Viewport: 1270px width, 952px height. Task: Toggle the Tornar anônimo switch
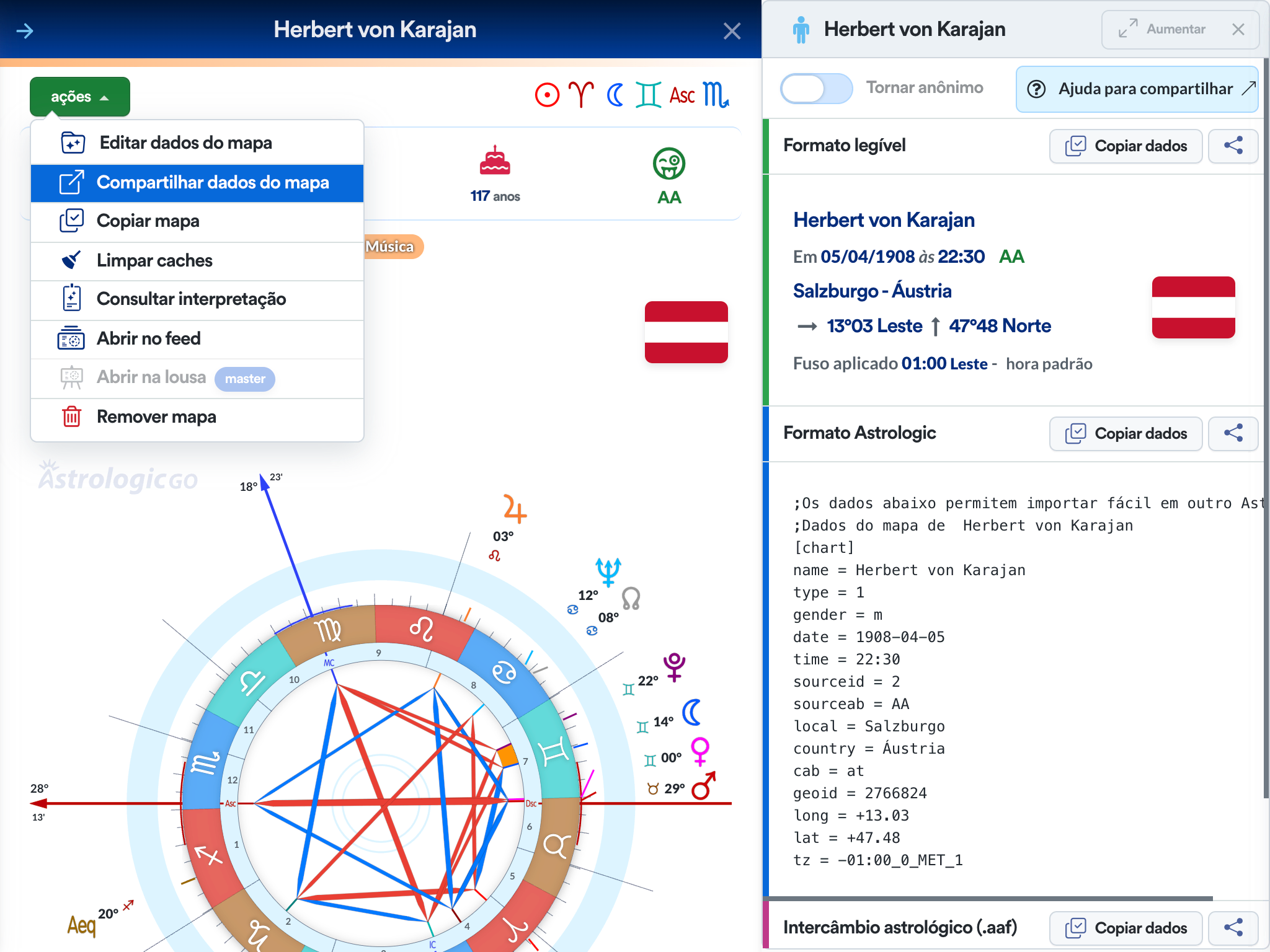point(816,89)
